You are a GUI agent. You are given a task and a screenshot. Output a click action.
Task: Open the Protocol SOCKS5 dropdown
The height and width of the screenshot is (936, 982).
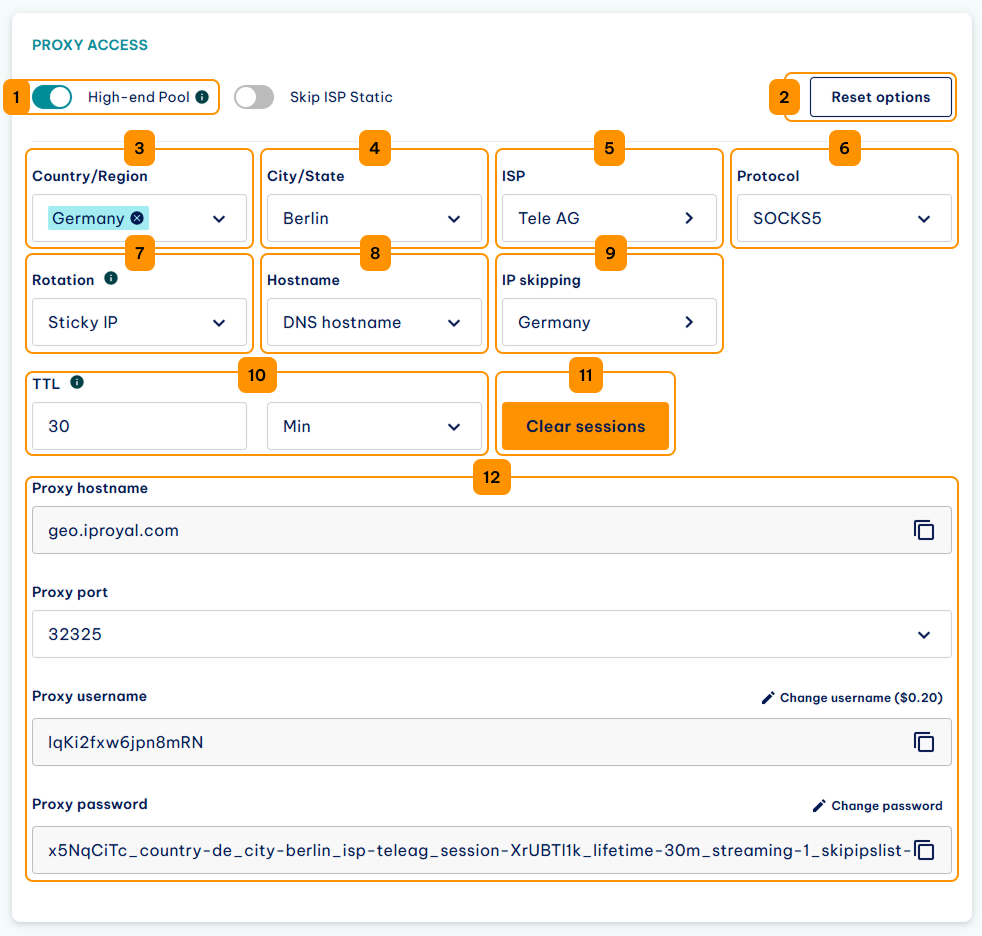(844, 218)
